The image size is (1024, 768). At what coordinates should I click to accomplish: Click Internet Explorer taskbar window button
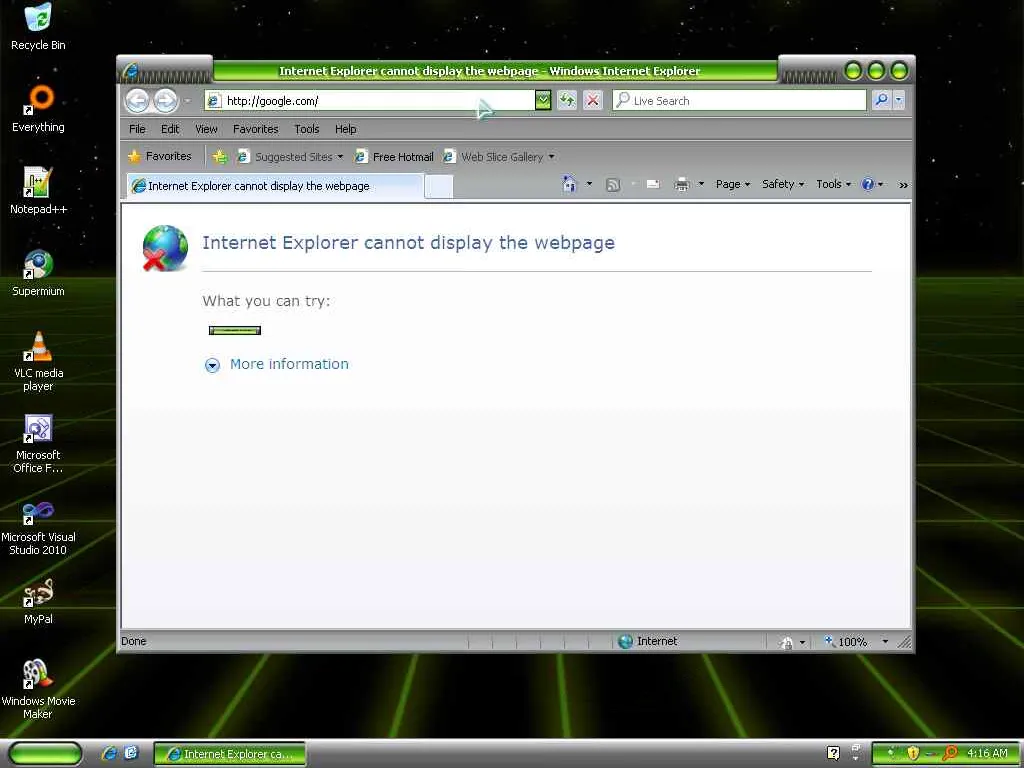tap(229, 754)
